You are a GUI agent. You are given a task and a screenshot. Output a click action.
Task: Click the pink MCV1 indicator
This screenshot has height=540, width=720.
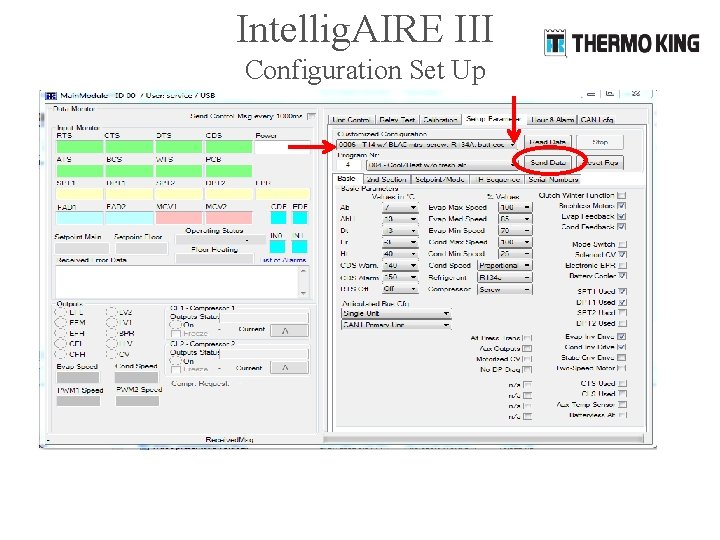click(x=179, y=218)
